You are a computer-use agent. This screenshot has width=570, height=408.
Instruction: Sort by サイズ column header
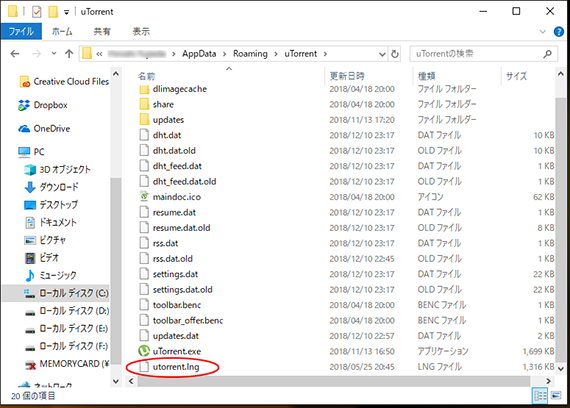516,76
